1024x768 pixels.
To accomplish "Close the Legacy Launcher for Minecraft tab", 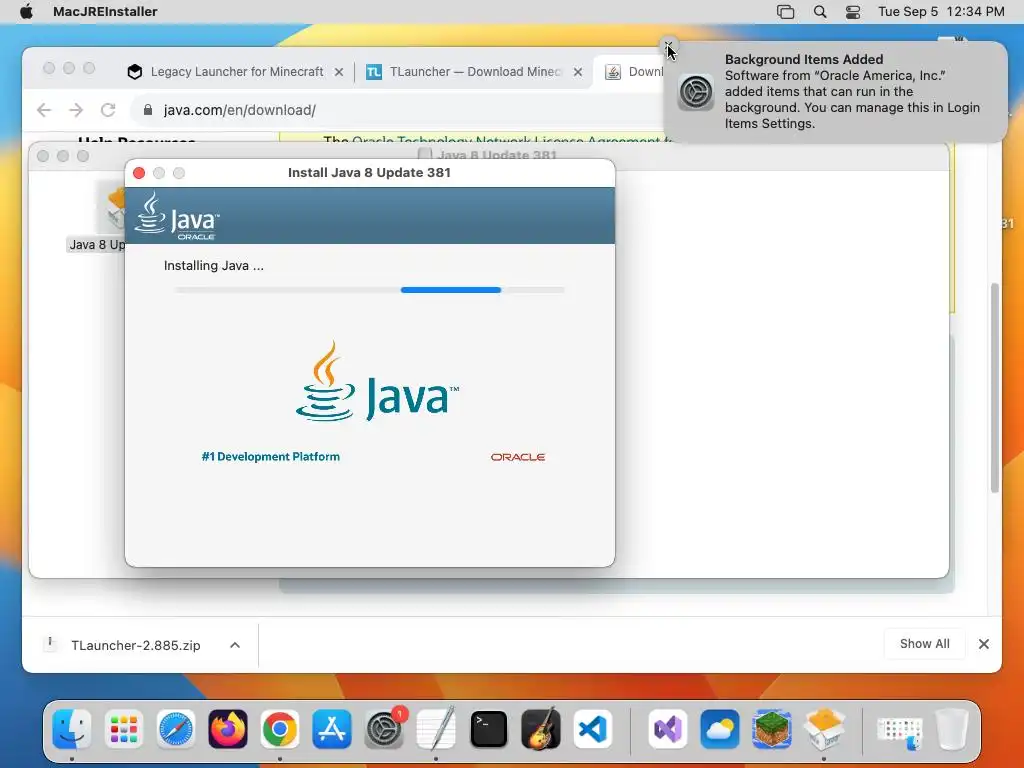I will [339, 72].
